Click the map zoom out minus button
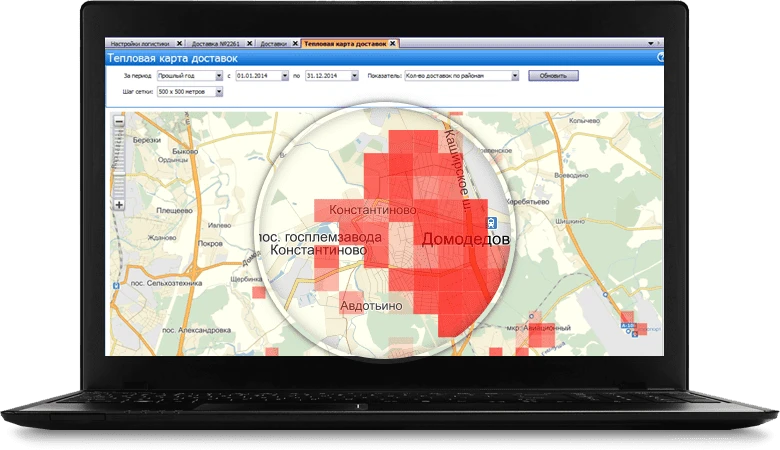Viewport: 780px width, 450px height. pos(119,122)
